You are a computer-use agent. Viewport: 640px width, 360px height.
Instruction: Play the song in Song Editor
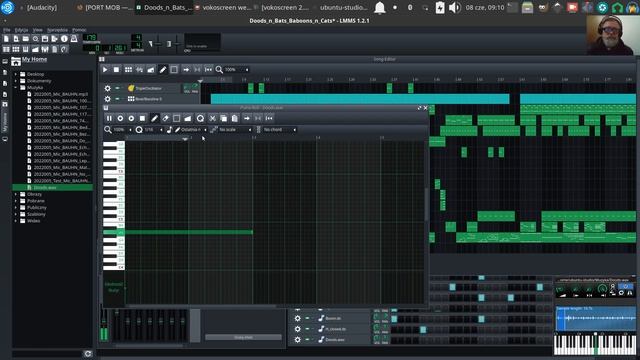[105, 70]
